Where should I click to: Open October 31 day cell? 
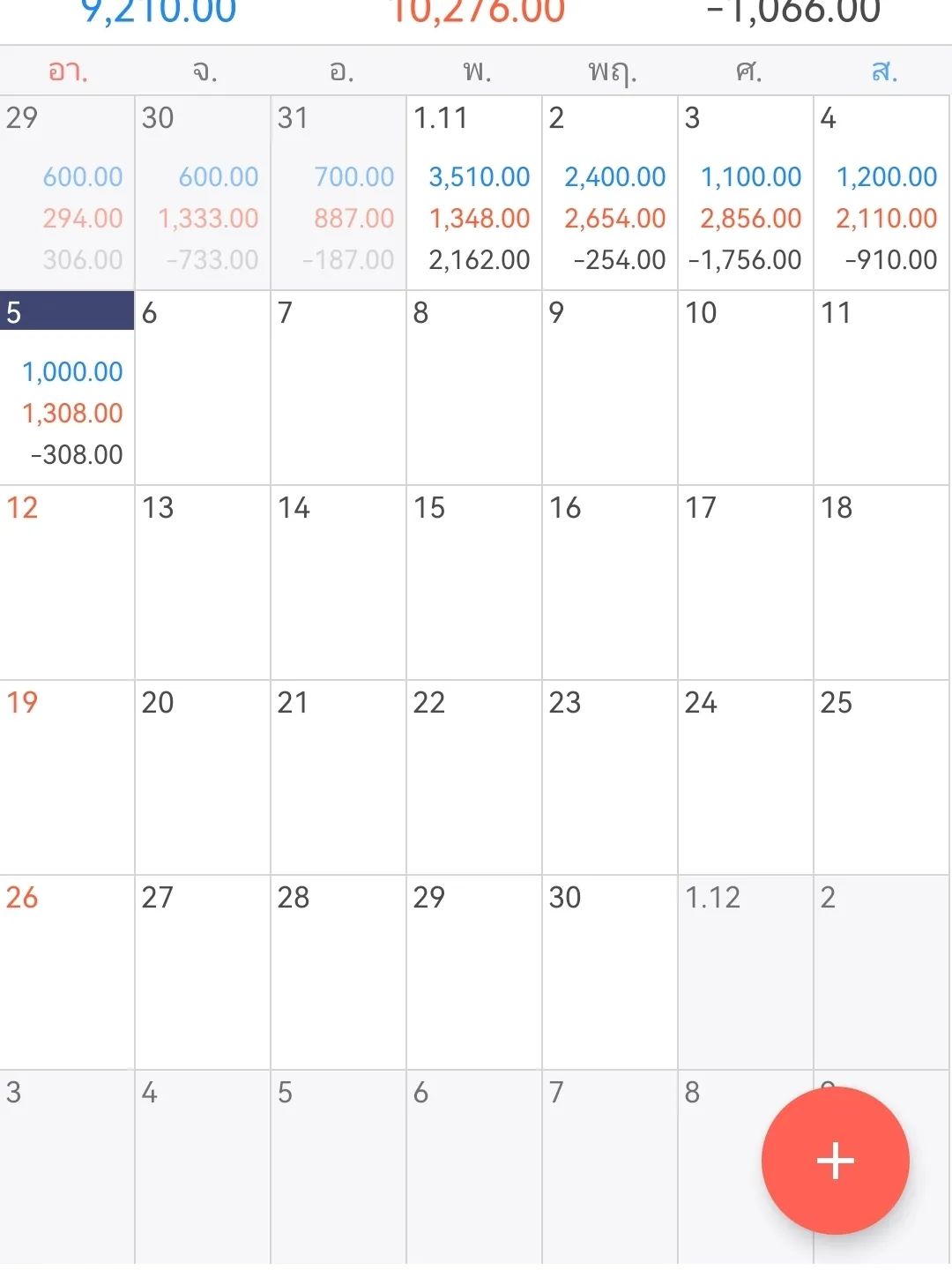click(338, 192)
